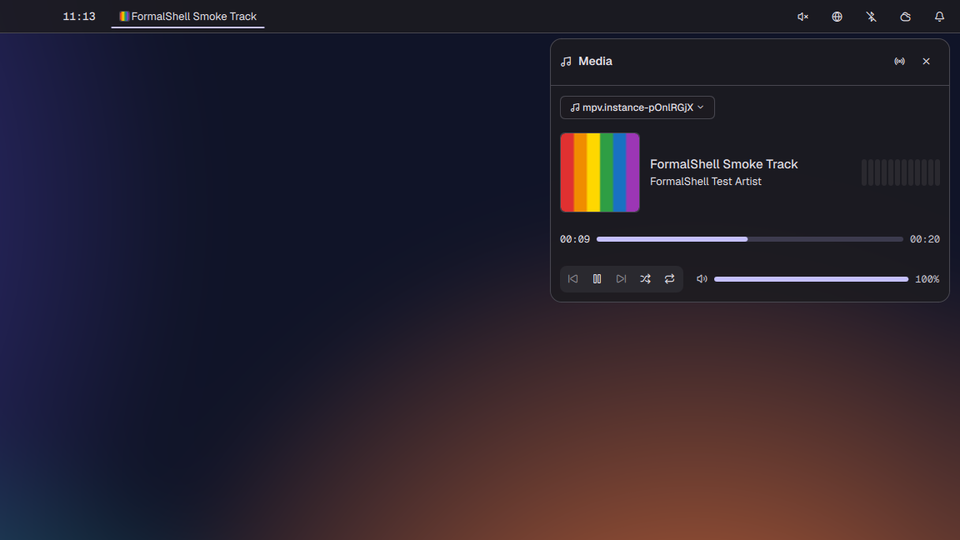Click the audio visualizer bars
This screenshot has width=960, height=540.
pos(901,173)
